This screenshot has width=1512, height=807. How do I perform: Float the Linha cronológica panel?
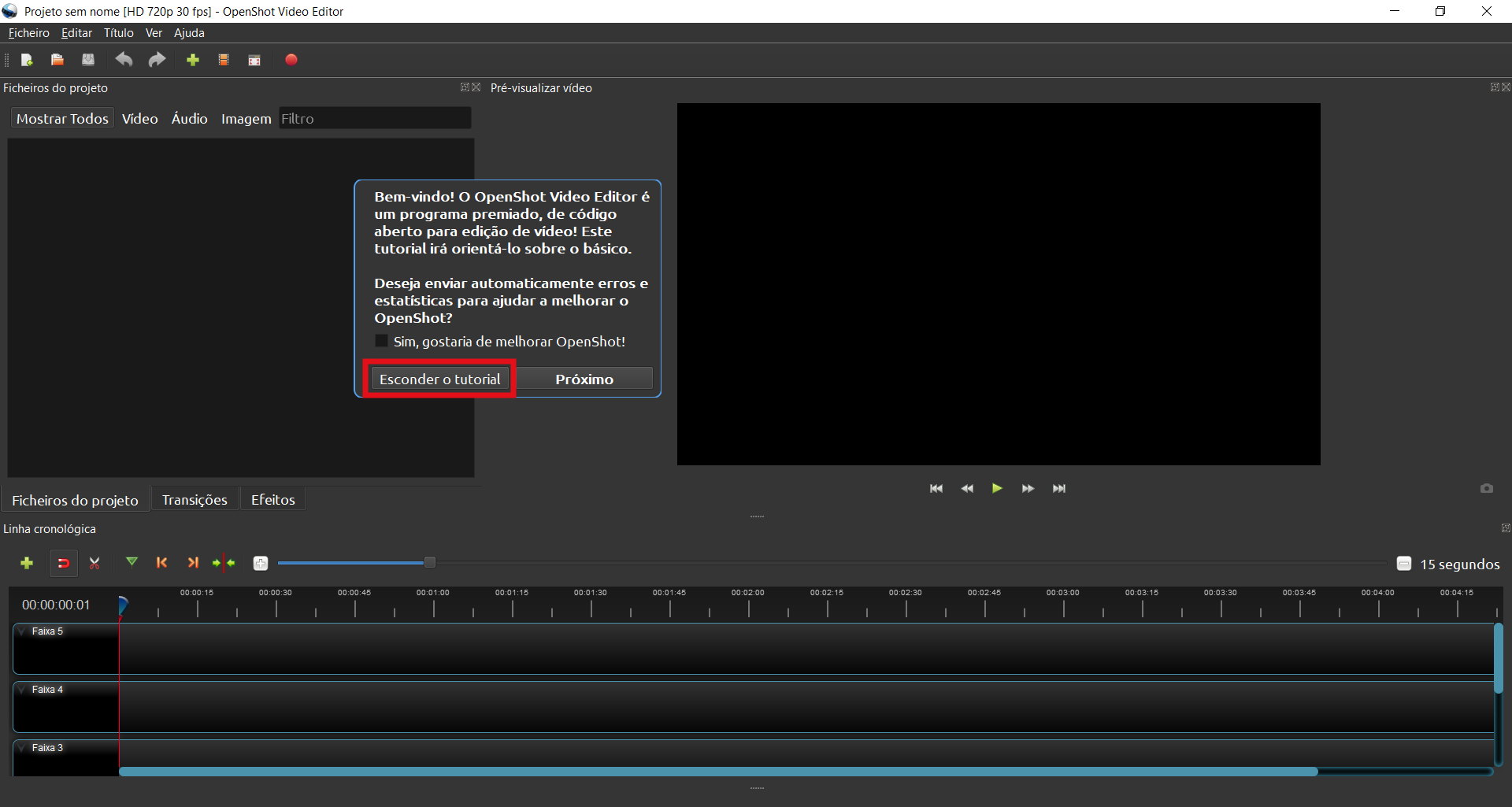tap(1506, 528)
